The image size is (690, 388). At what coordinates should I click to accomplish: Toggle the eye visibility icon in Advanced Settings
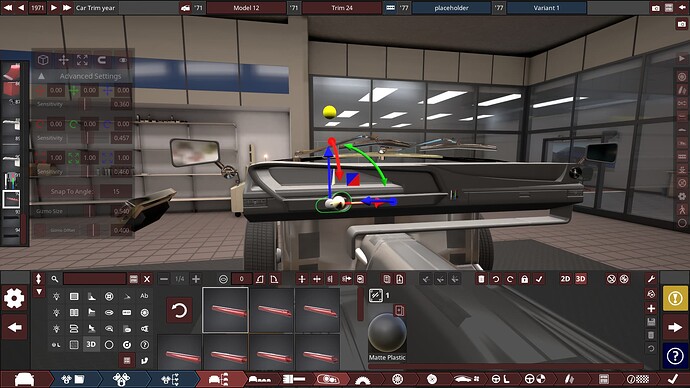(123, 60)
